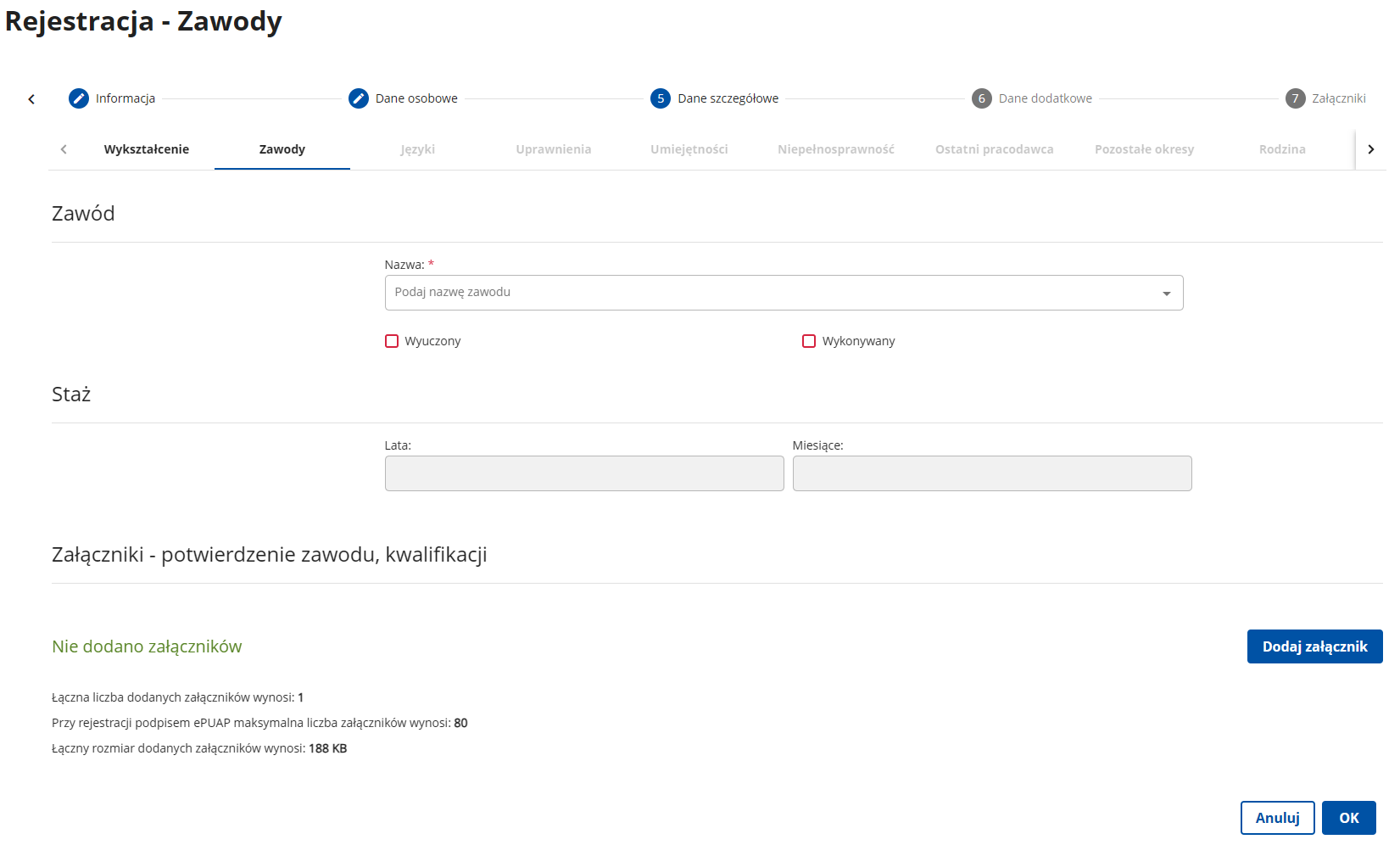Open the Uprawnienia tab
Screen dimensions: 1400x845
[x=554, y=149]
